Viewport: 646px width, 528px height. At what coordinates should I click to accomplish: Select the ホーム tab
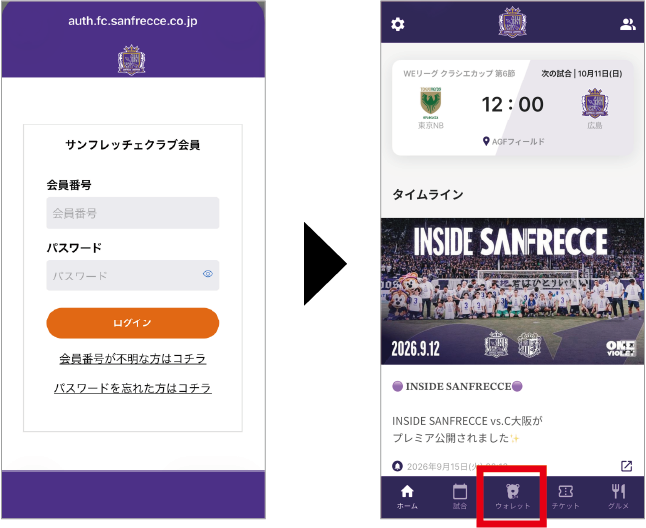(407, 497)
